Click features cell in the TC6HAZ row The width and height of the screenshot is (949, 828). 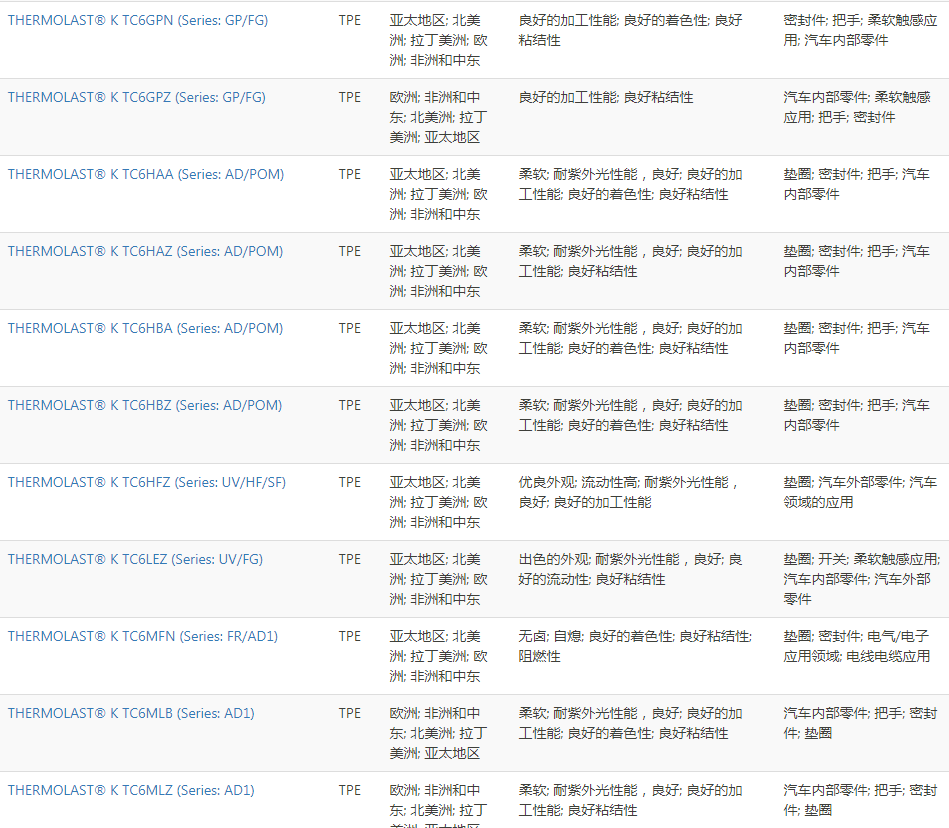(631, 261)
